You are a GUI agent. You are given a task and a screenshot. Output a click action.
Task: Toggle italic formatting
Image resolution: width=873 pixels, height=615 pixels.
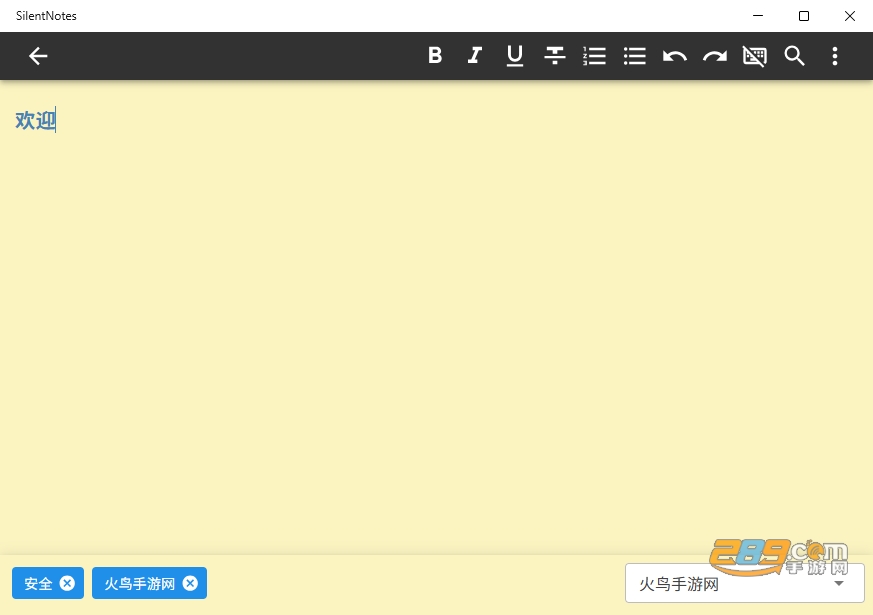[474, 56]
